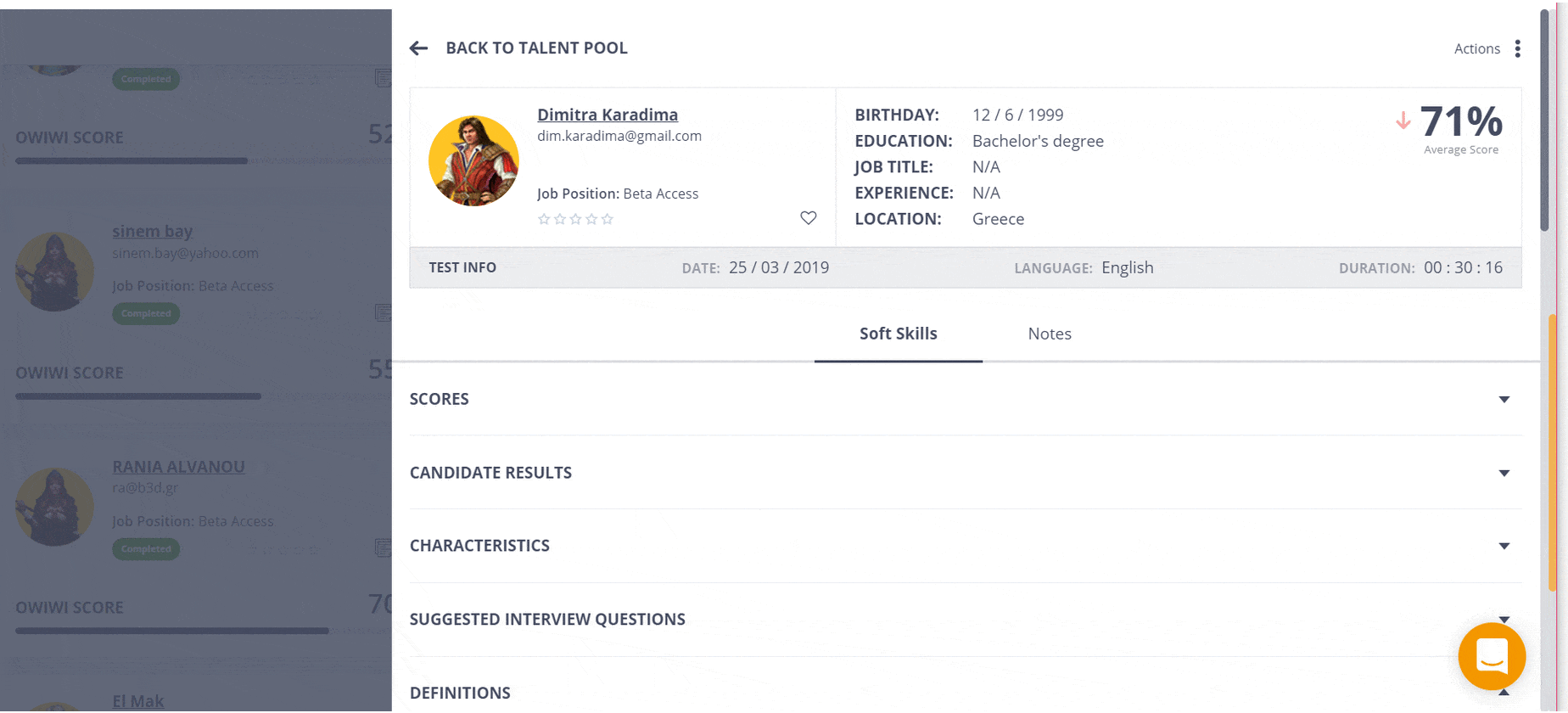The height and width of the screenshot is (713, 1568).
Task: Click the Bachelor's degree education value
Action: coord(1038,141)
